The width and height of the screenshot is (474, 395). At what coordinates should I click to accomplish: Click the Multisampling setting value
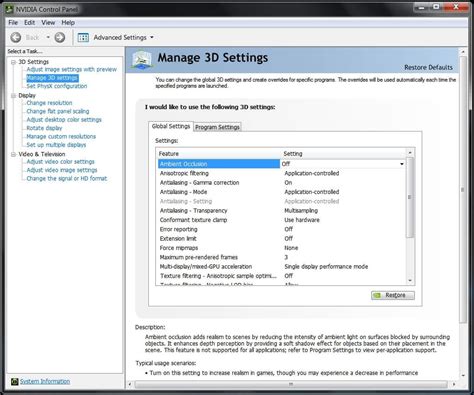pos(301,211)
